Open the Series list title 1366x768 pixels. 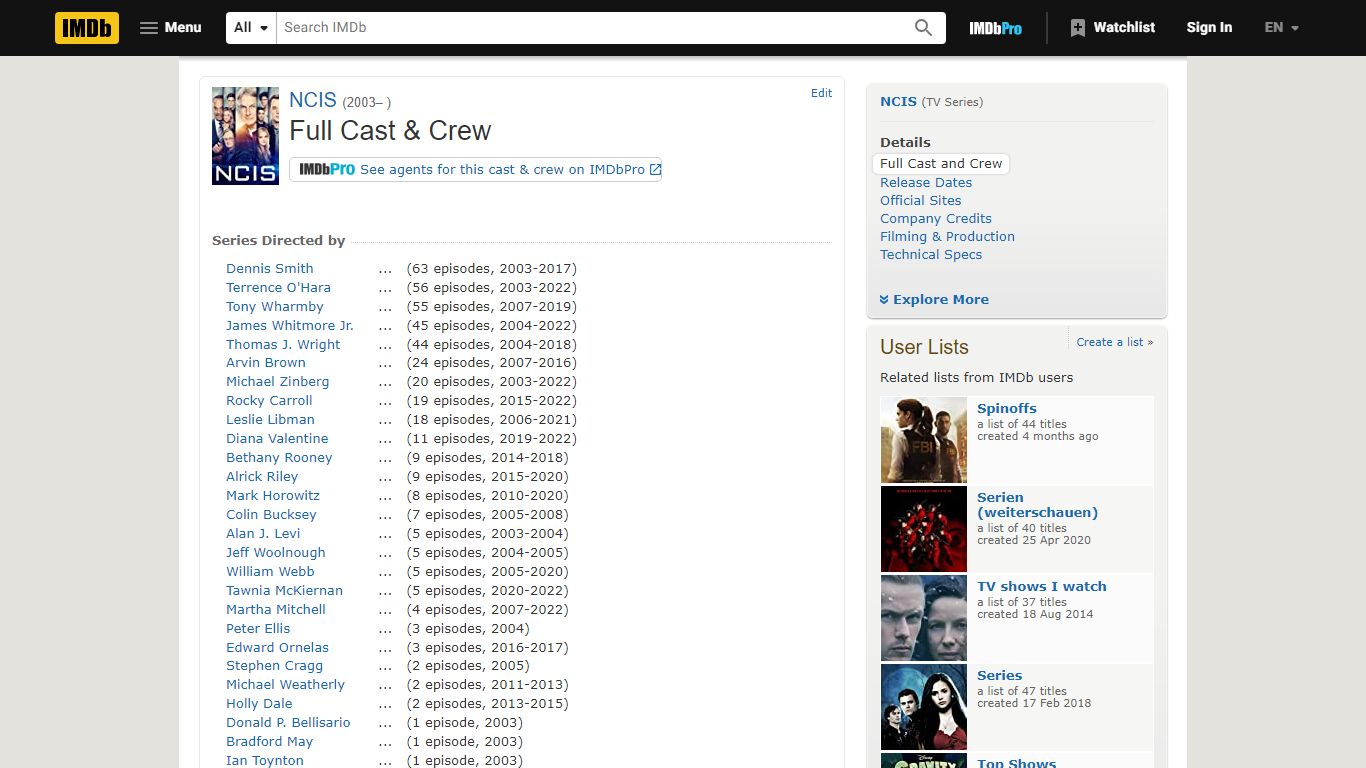tap(1000, 675)
